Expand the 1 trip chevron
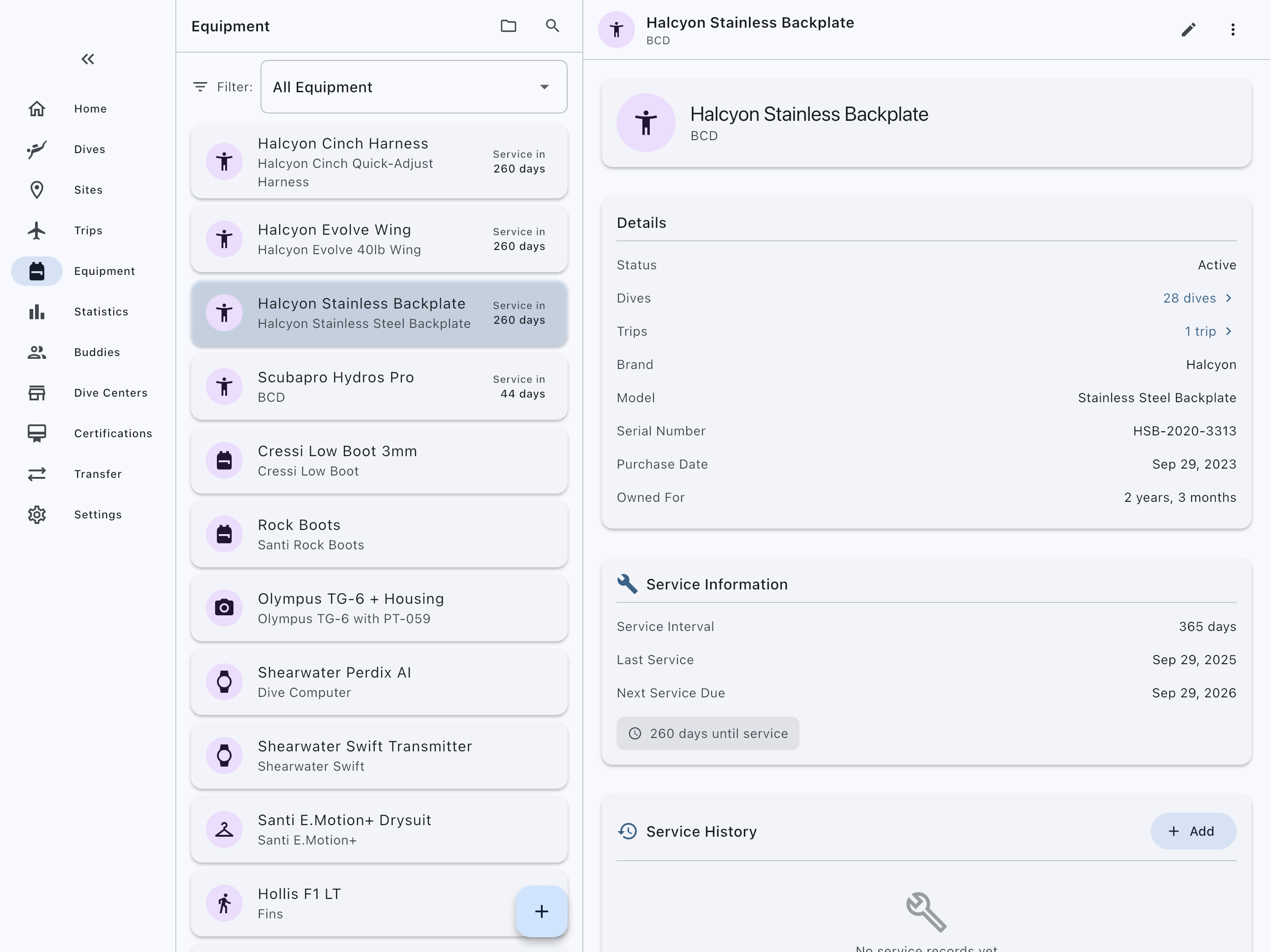 [1228, 331]
